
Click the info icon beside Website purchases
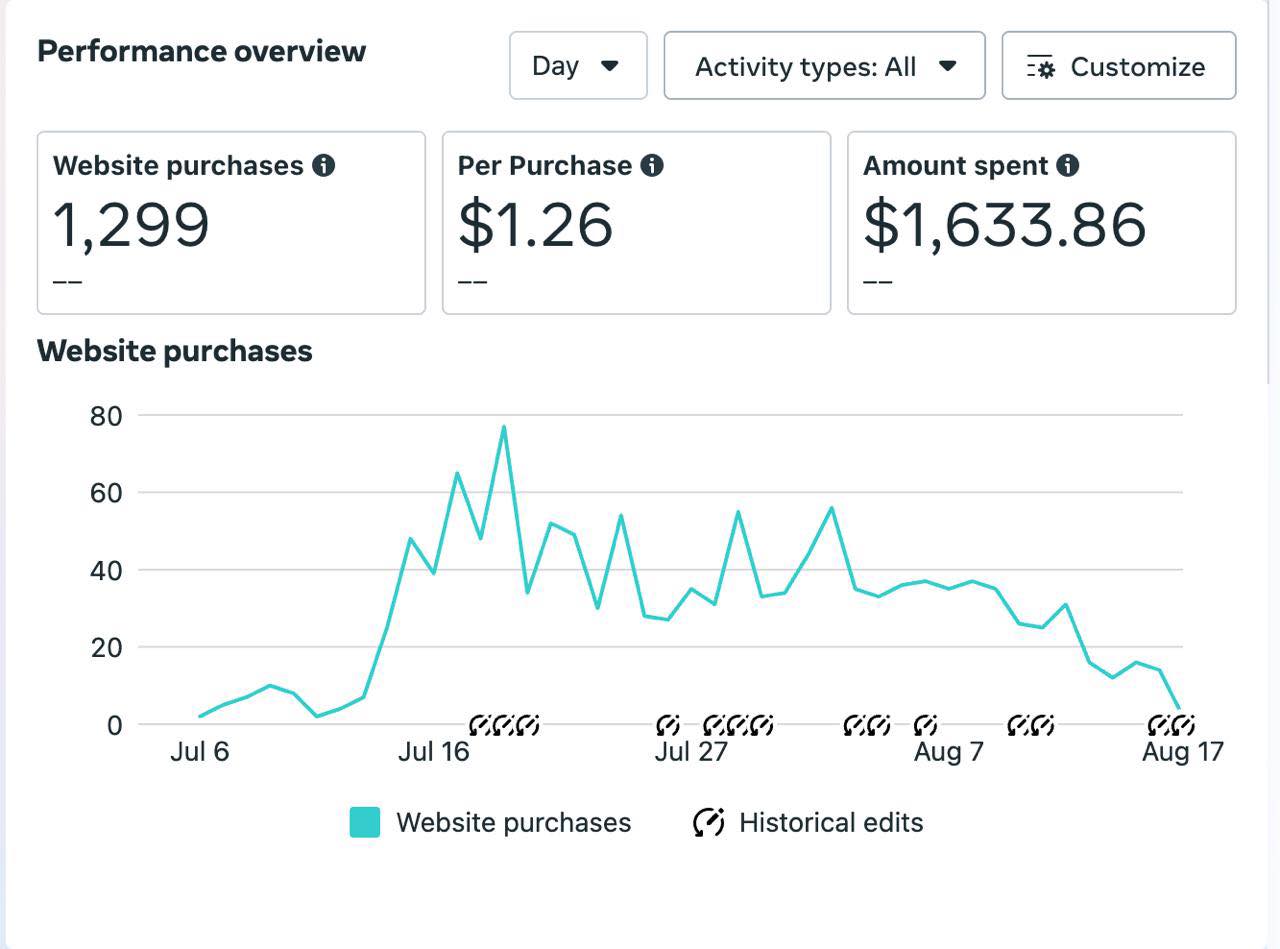pyautogui.click(x=323, y=166)
